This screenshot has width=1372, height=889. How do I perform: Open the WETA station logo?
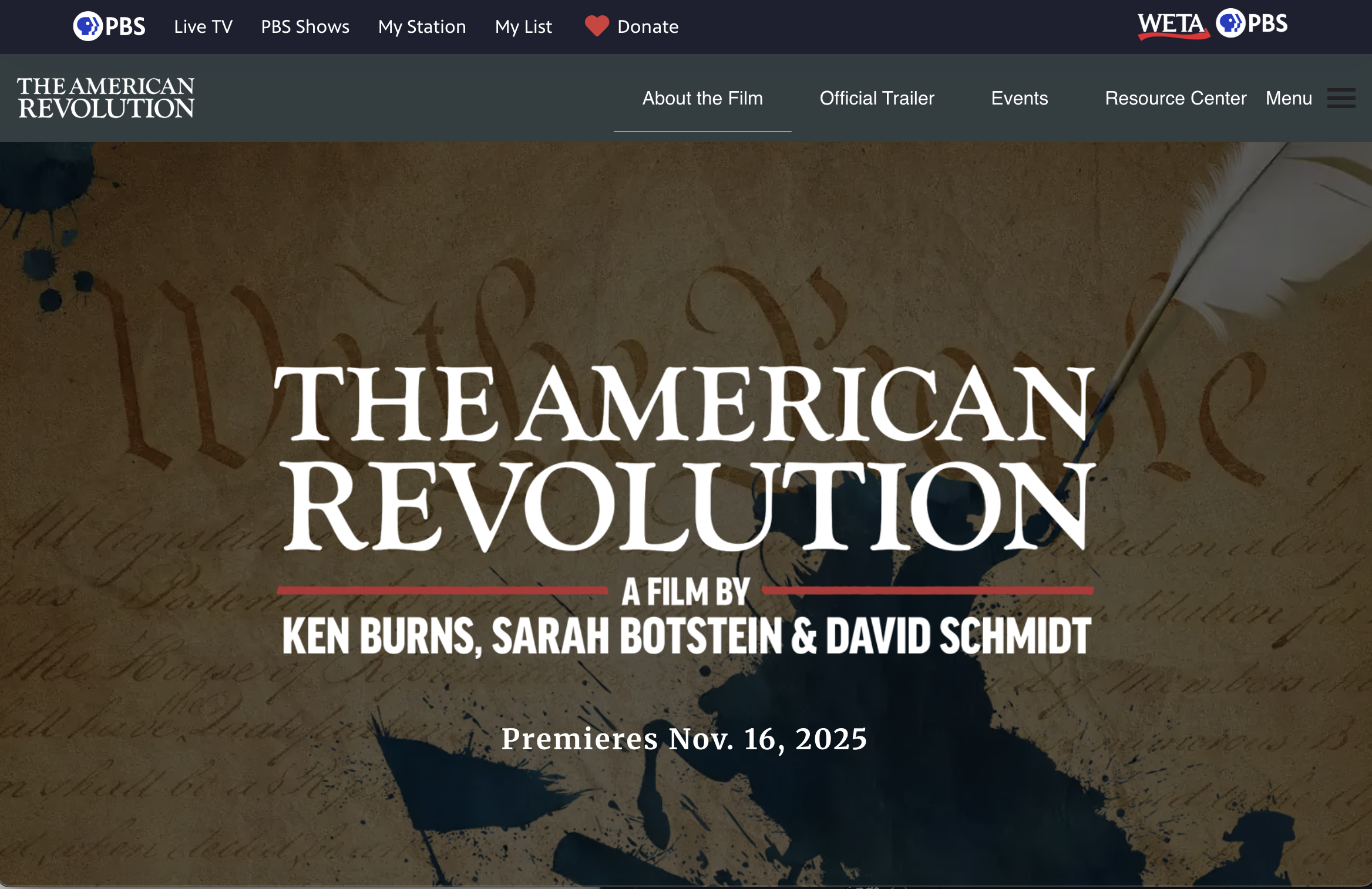point(1172,25)
